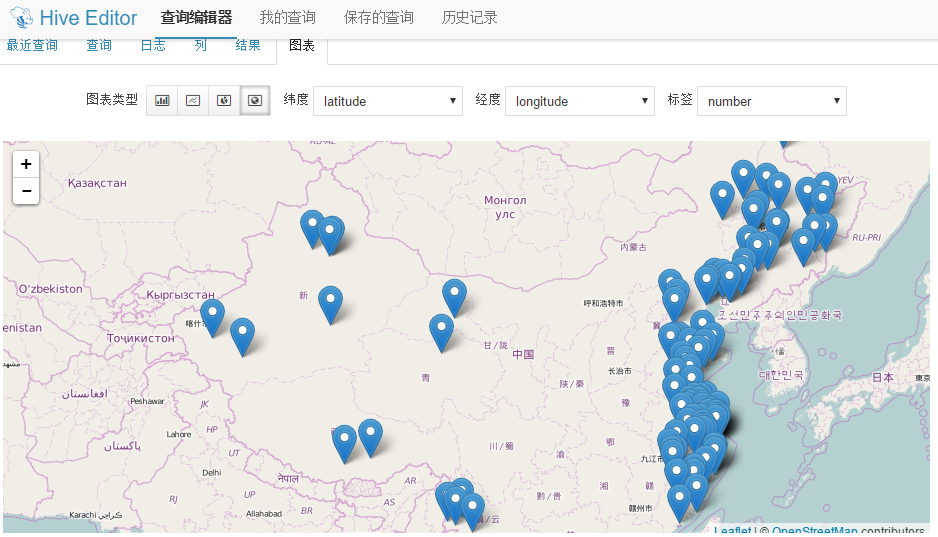The image size is (938, 537).
Task: Switch to the 图表 tab
Action: coord(302,45)
